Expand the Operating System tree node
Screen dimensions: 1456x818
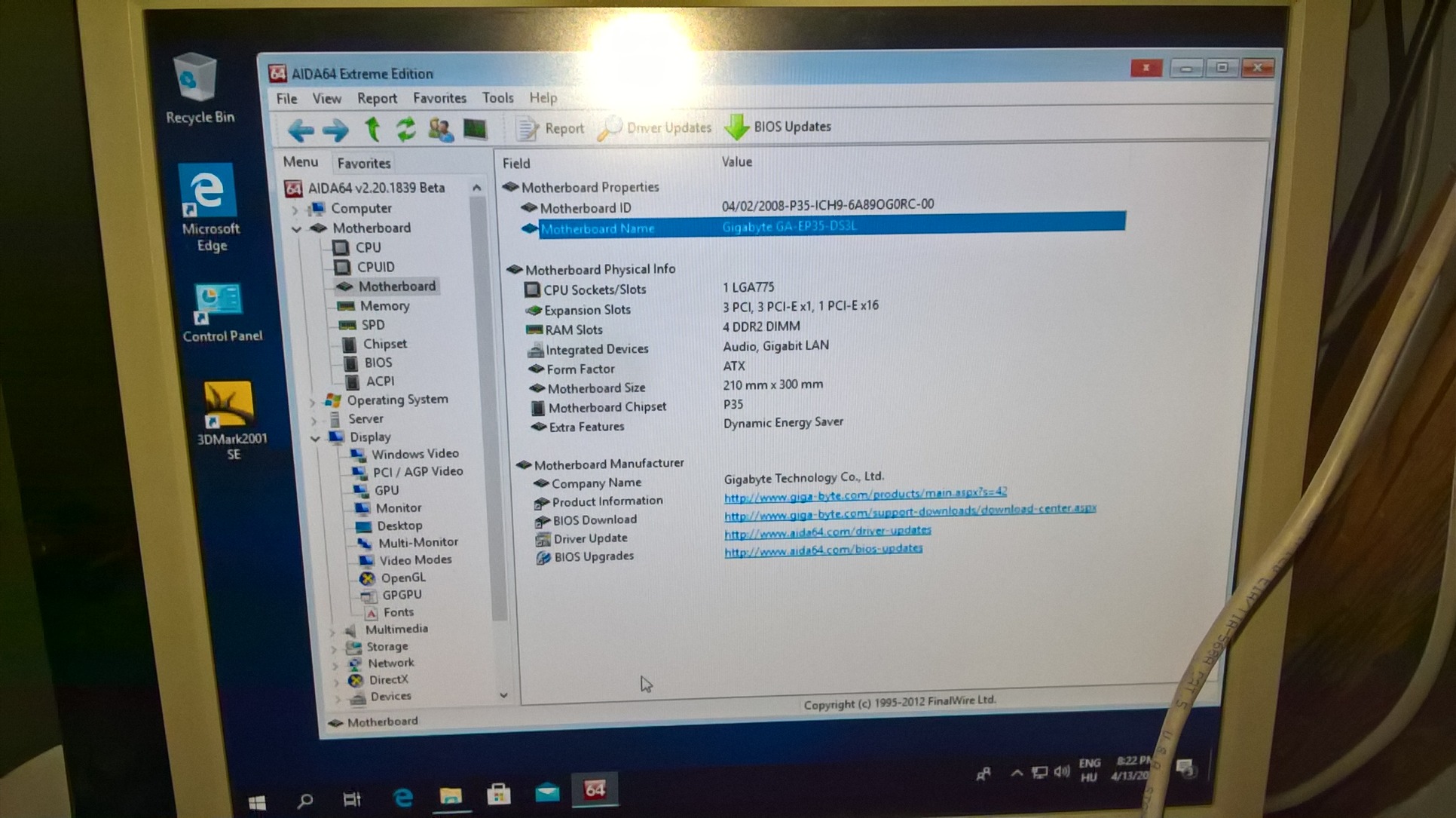pyautogui.click(x=313, y=400)
